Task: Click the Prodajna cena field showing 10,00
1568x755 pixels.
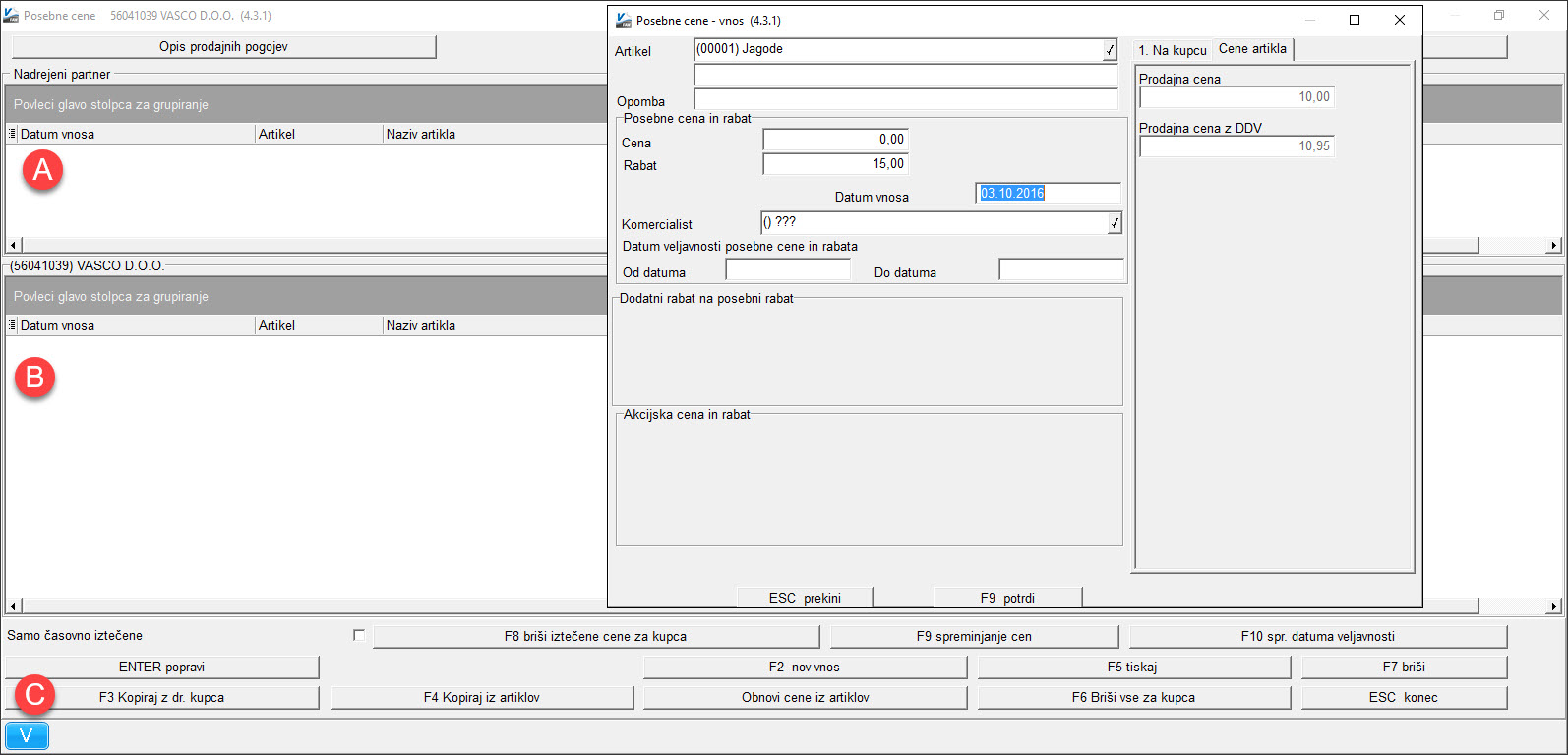Action: [1236, 97]
